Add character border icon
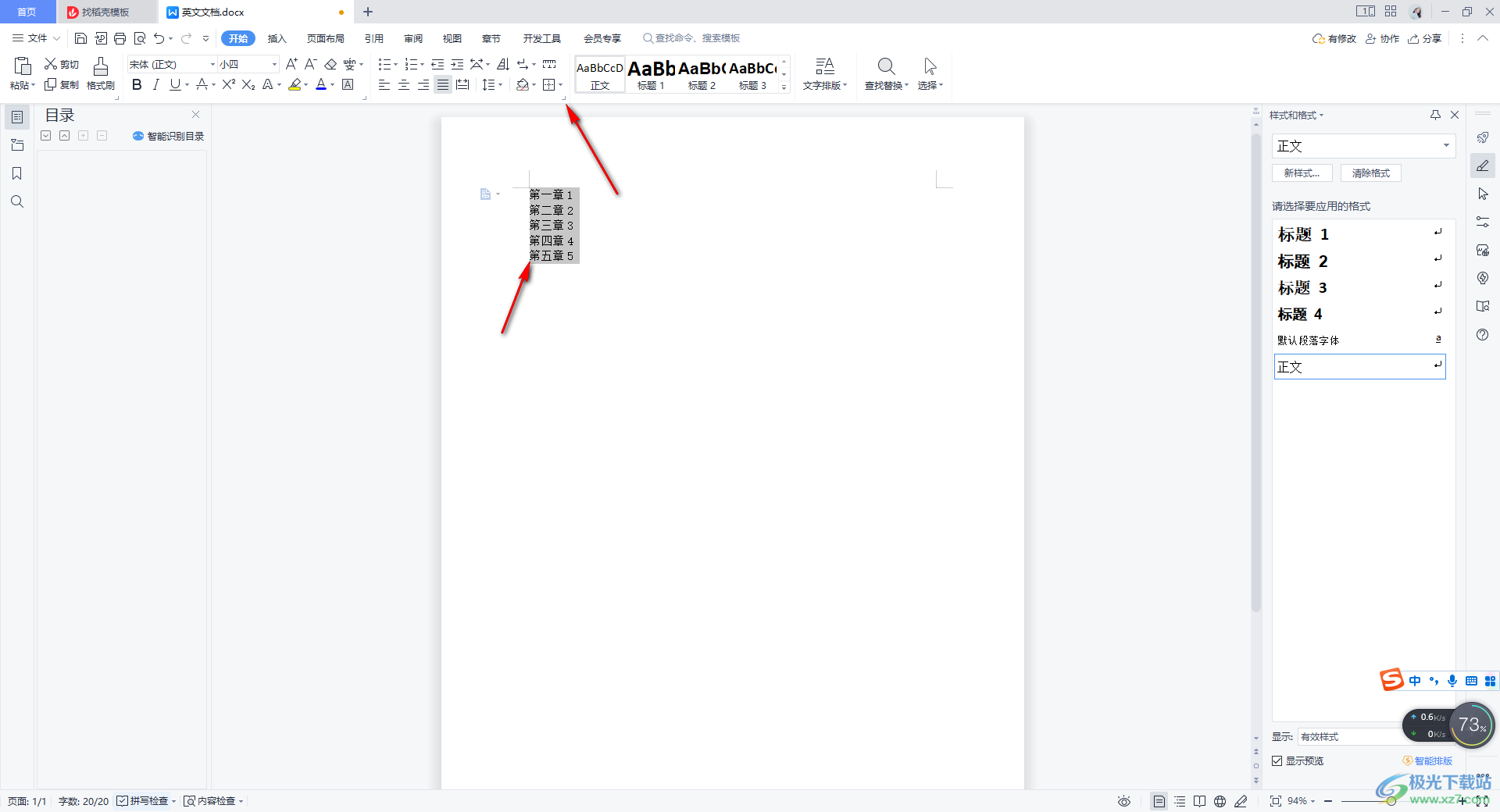The image size is (1500, 812). tap(348, 84)
